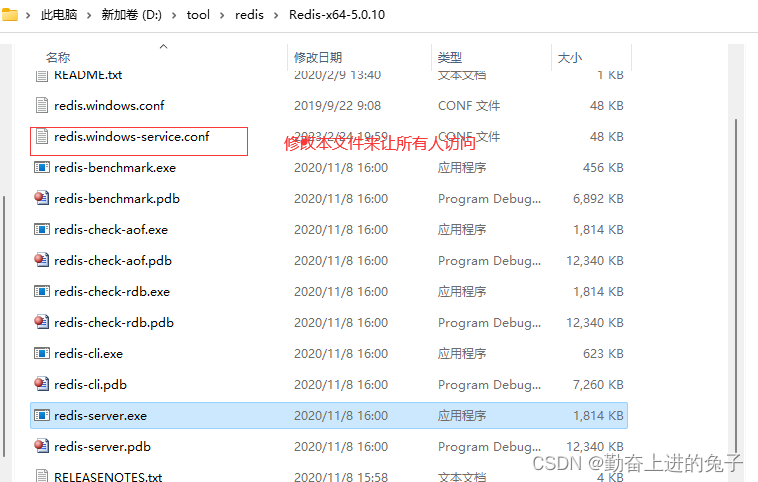Viewport: 758px width, 482px height.
Task: Select file RELEASENOTES.txt
Action: (x=108, y=476)
